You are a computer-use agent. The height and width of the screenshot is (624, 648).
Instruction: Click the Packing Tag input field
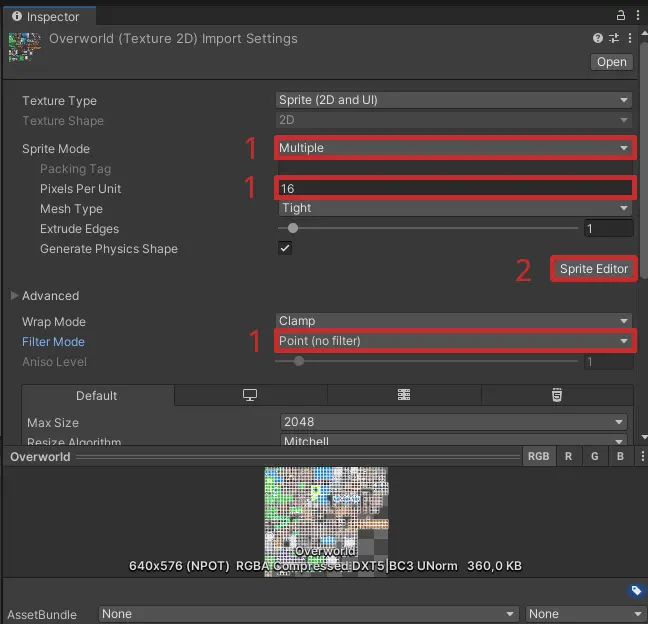(x=455, y=168)
